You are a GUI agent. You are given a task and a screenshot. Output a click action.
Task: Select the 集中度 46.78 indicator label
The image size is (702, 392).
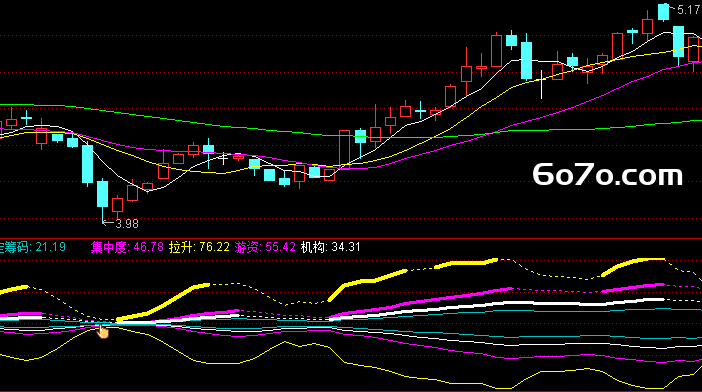127,247
